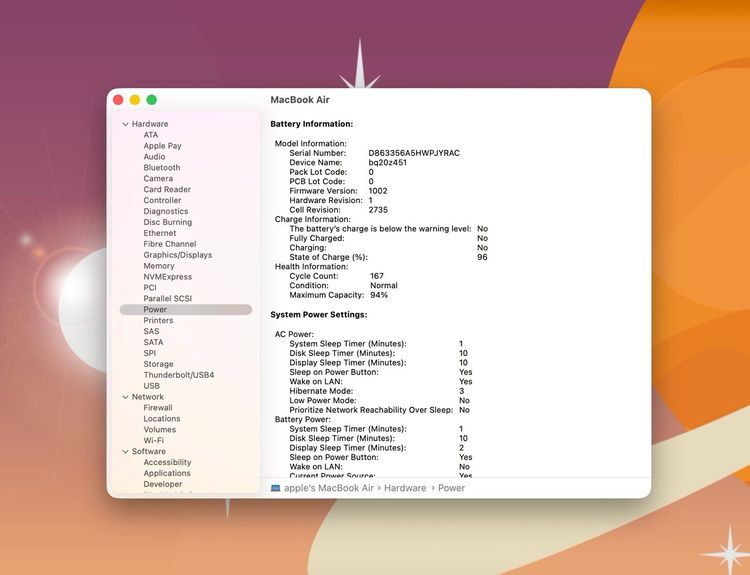This screenshot has height=575, width=750.
Task: Open Wi-Fi under the Network section
Action: click(x=153, y=441)
